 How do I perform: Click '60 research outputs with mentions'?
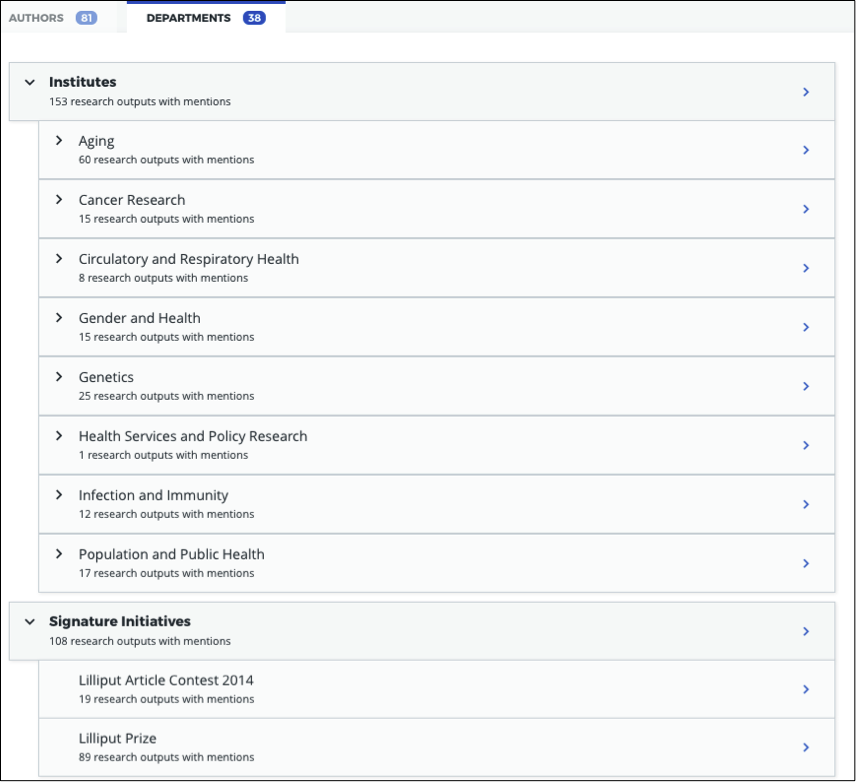[167, 160]
